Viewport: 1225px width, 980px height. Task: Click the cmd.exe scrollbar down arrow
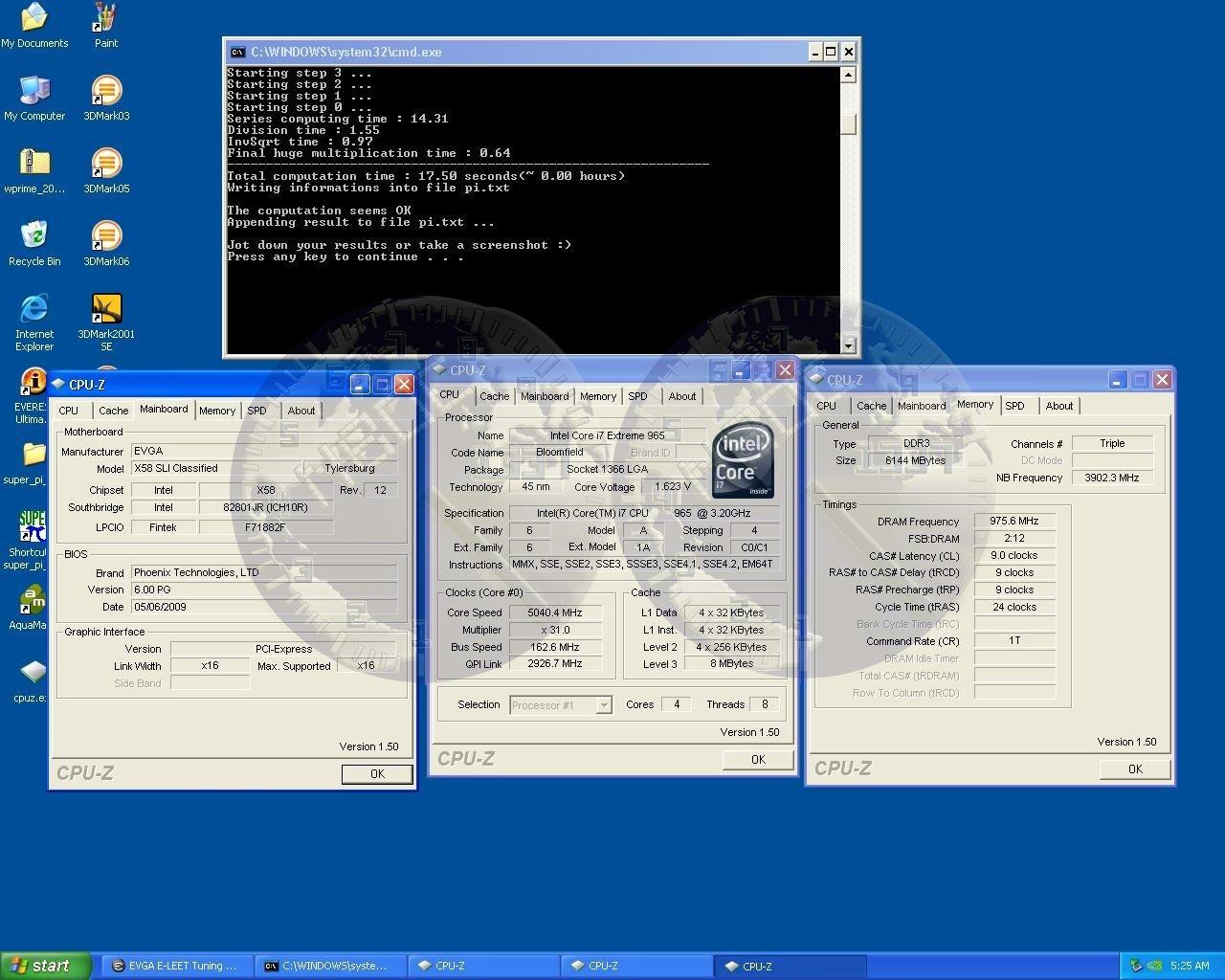tap(848, 345)
